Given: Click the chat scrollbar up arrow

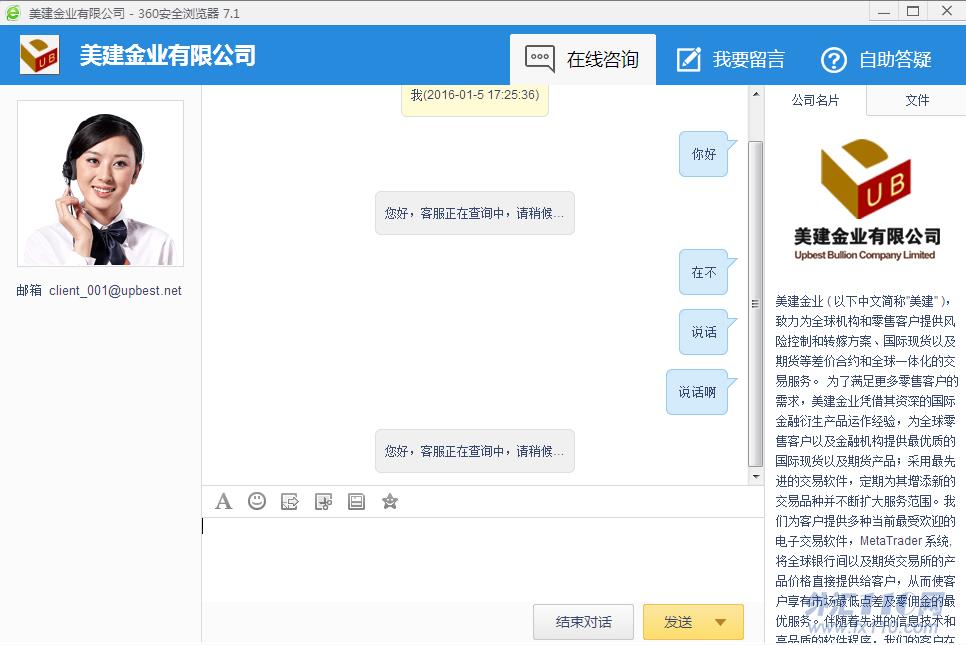Looking at the screenshot, I should (755, 94).
